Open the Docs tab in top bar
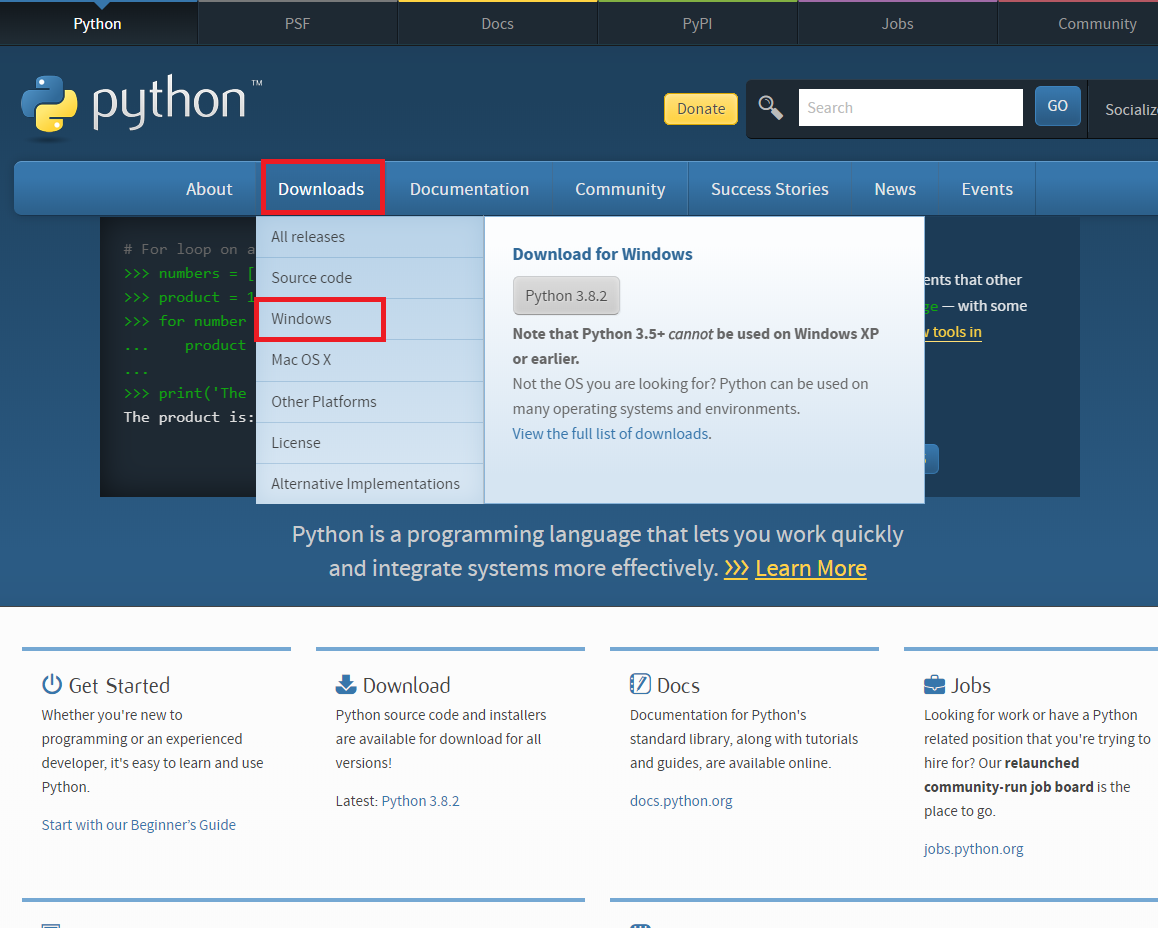 498,24
